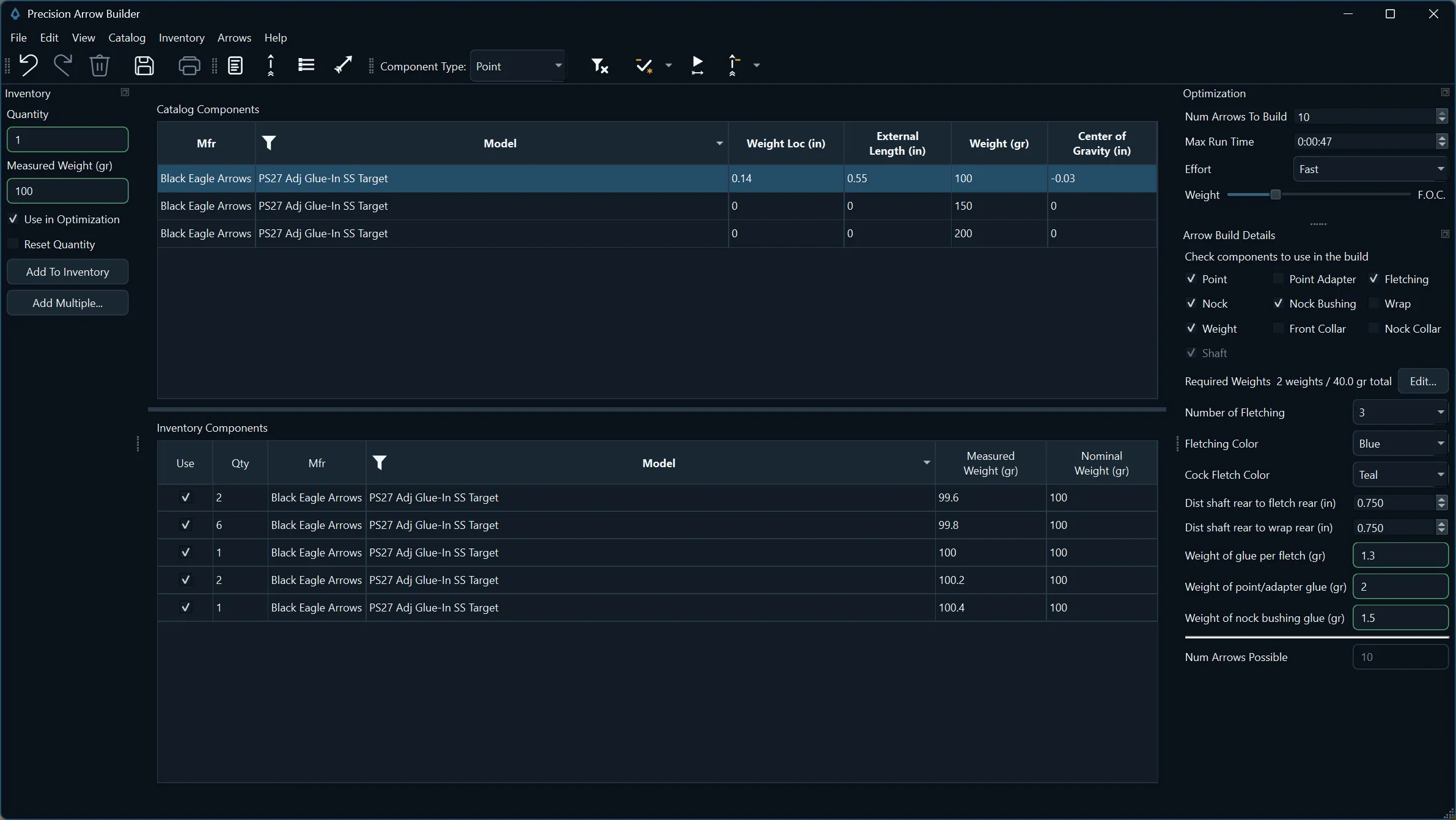Enable the Reset Quantity checkbox
The height and width of the screenshot is (820, 1456).
coord(13,244)
